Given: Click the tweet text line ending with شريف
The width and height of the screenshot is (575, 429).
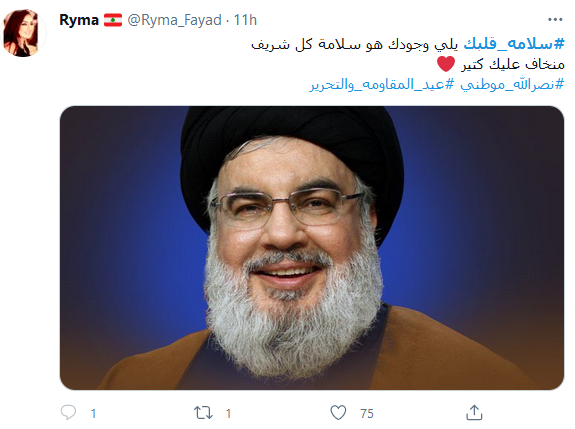Looking at the screenshot, I should point(408,44).
